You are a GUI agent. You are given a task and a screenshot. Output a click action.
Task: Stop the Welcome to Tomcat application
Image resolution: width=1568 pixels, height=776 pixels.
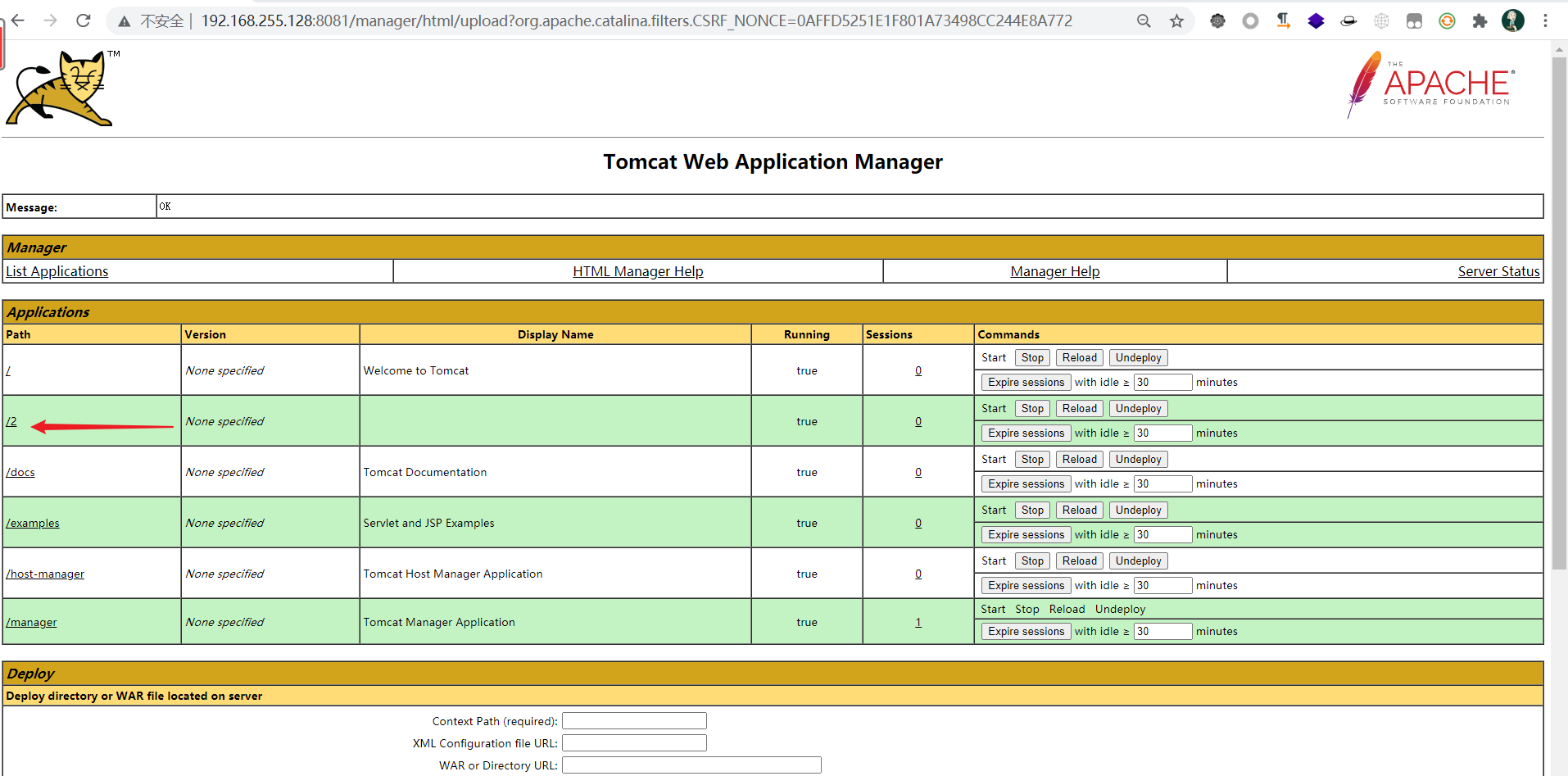coord(1032,357)
